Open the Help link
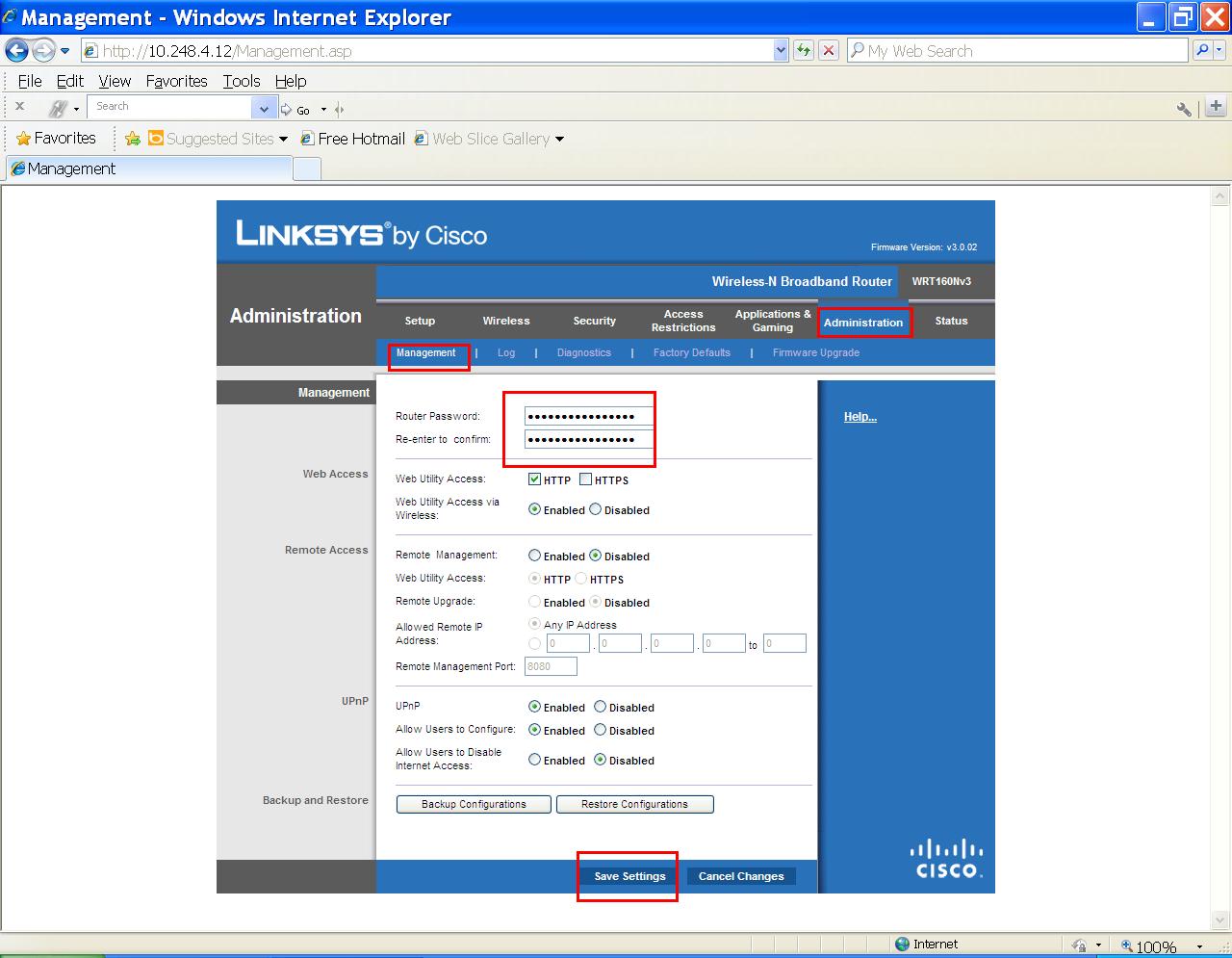1232x958 pixels. click(860, 416)
